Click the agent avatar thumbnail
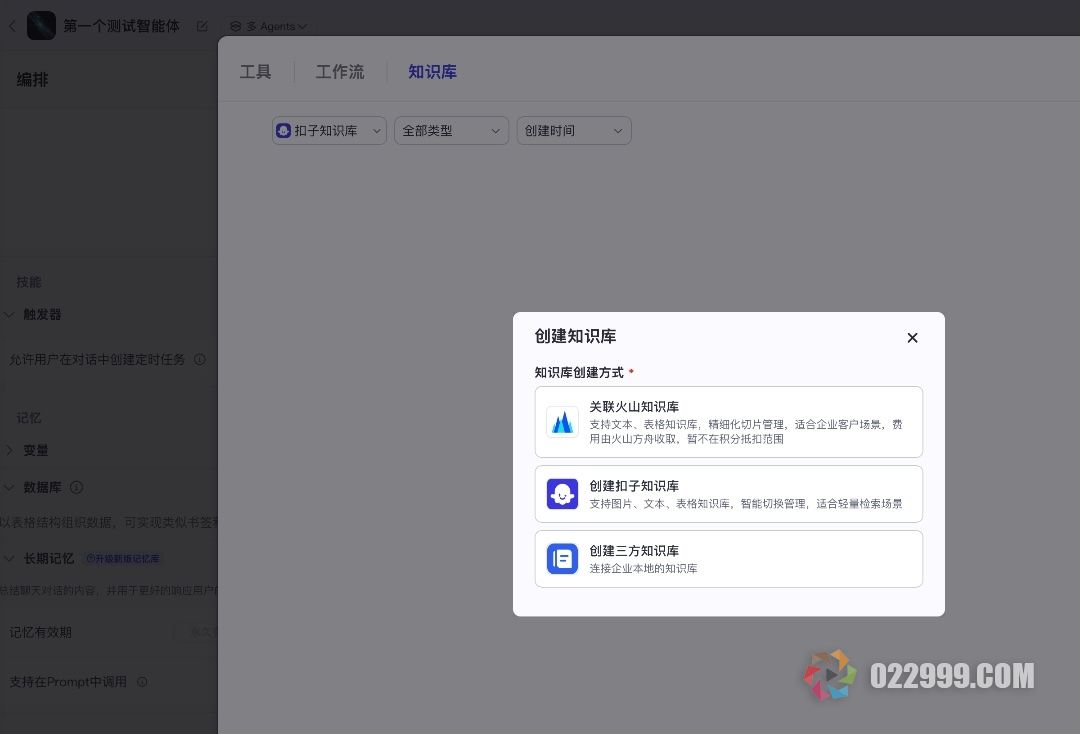 (41, 25)
